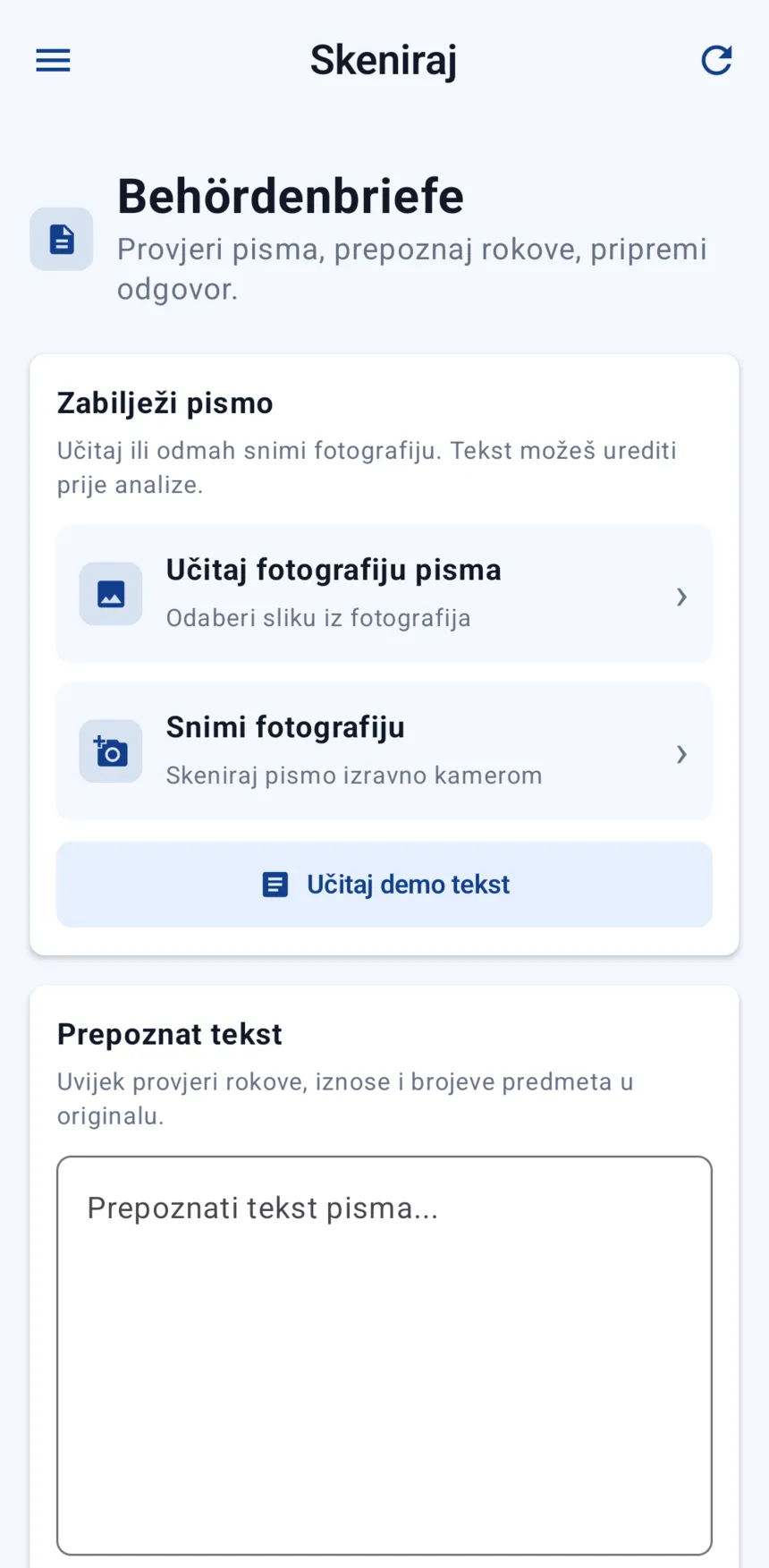Tap the Provjeri pisma description text
The image size is (769, 1568).
[x=412, y=268]
